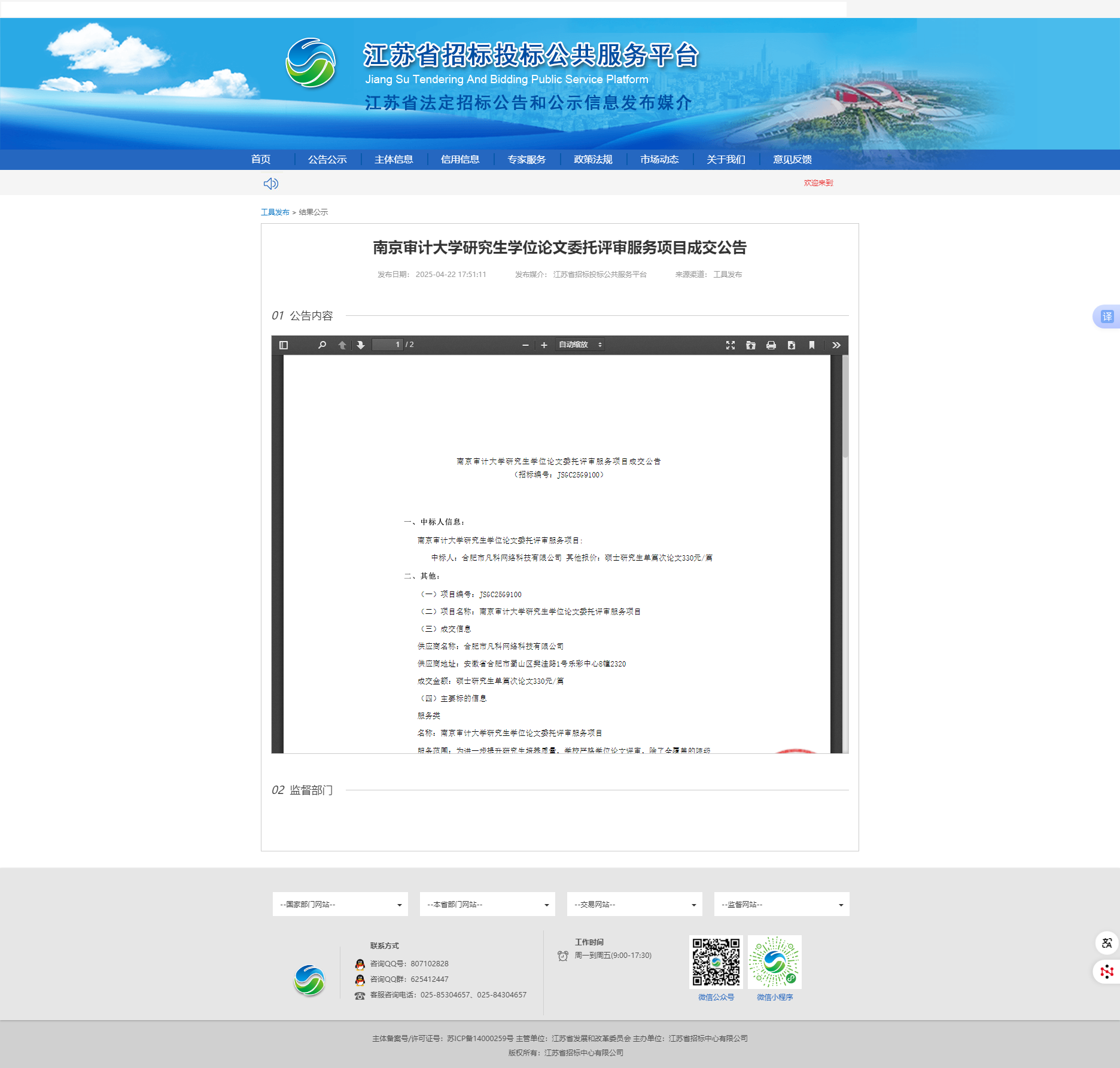Click the 周一到周五 working hours text

click(613, 956)
